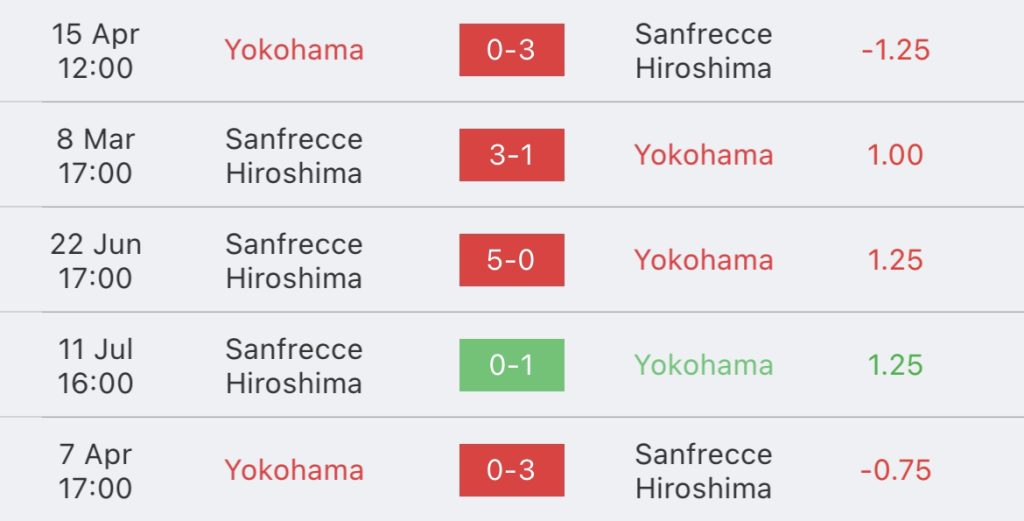
Task: Open Sanfrecce Hiroshima from the 15 Apr row
Action: 703,51
